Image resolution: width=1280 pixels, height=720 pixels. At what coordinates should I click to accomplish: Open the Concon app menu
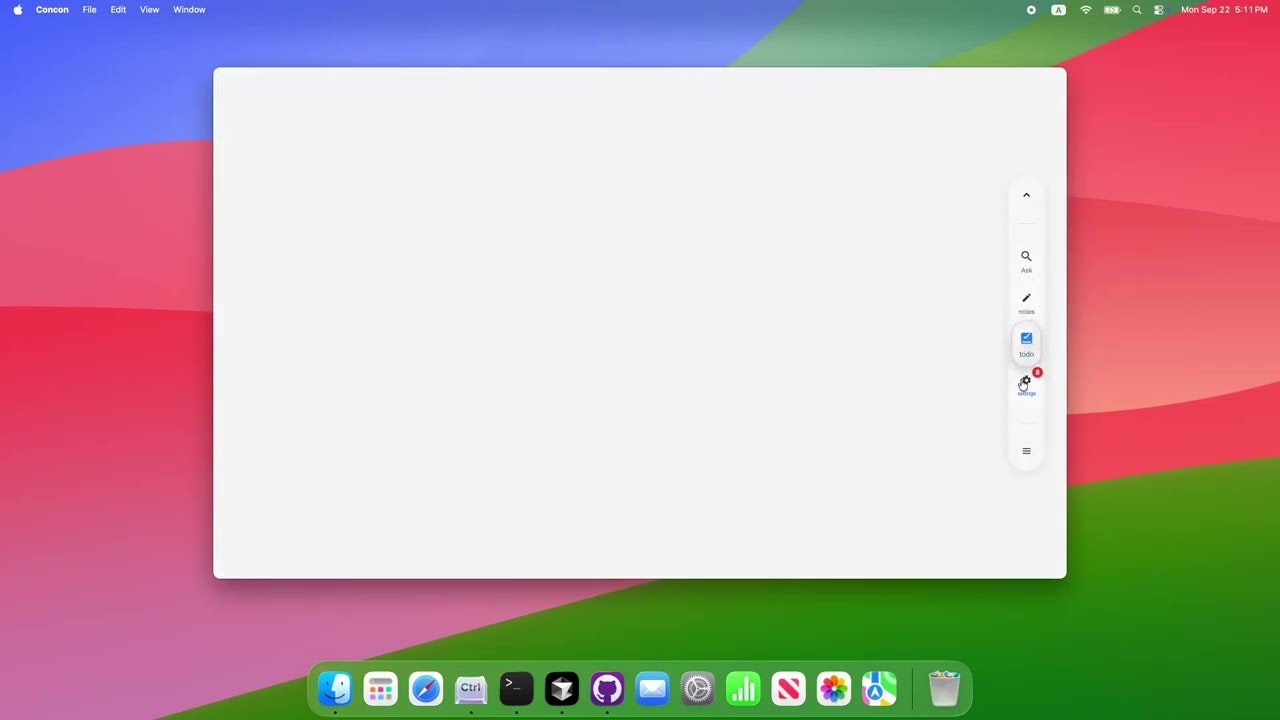click(52, 10)
